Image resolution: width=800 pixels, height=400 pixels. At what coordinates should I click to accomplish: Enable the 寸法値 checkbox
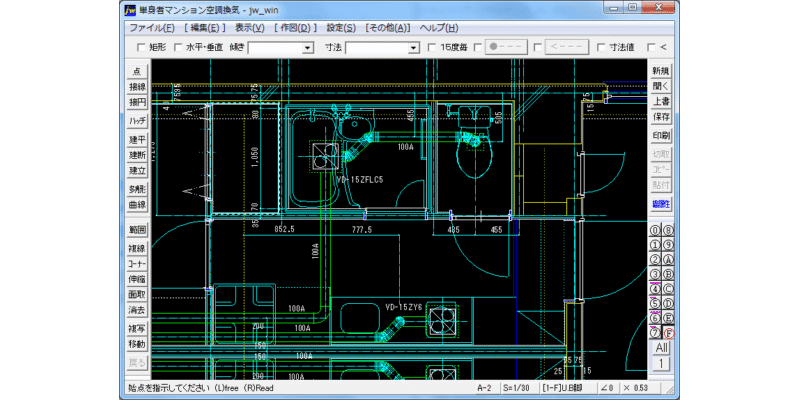[x=601, y=47]
